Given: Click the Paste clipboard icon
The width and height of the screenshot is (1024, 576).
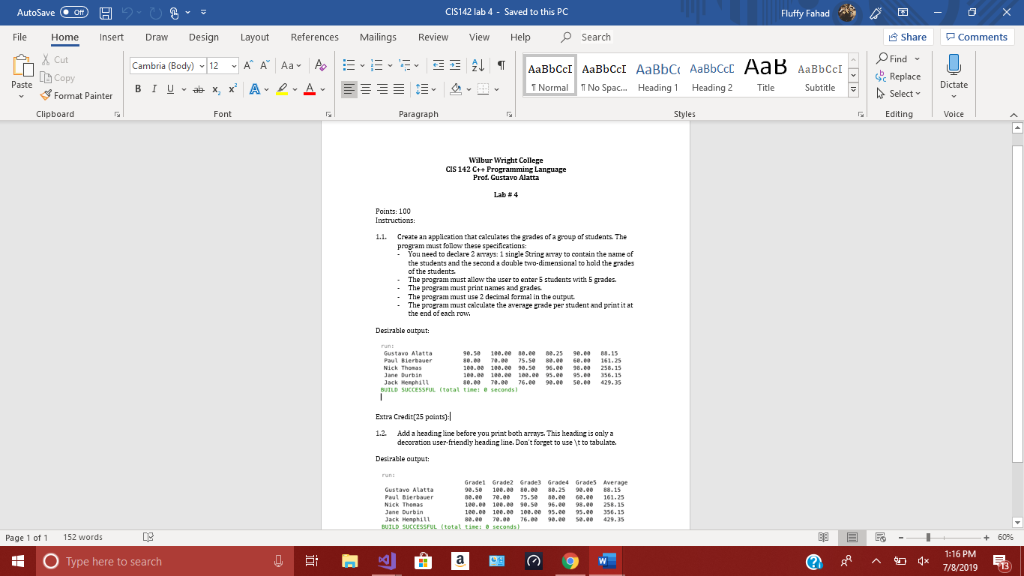Looking at the screenshot, I should (22, 67).
